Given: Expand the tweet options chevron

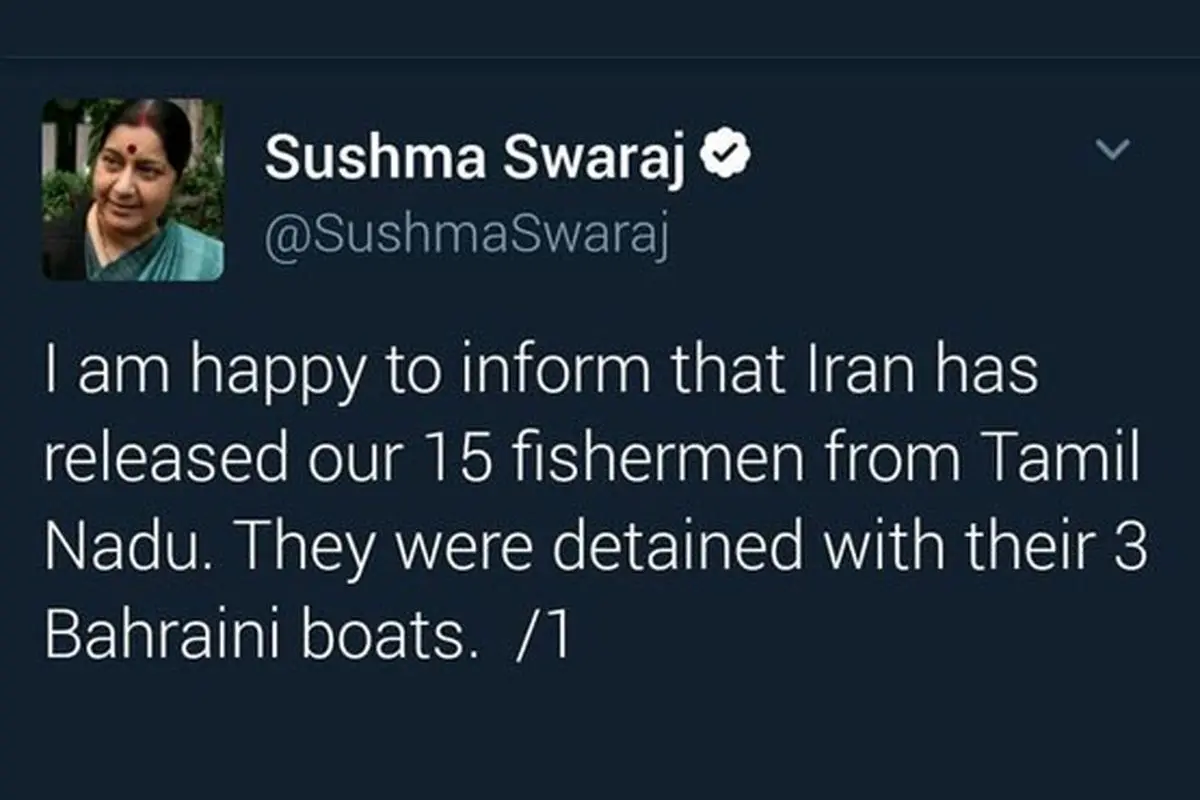Looking at the screenshot, I should point(1112,151).
